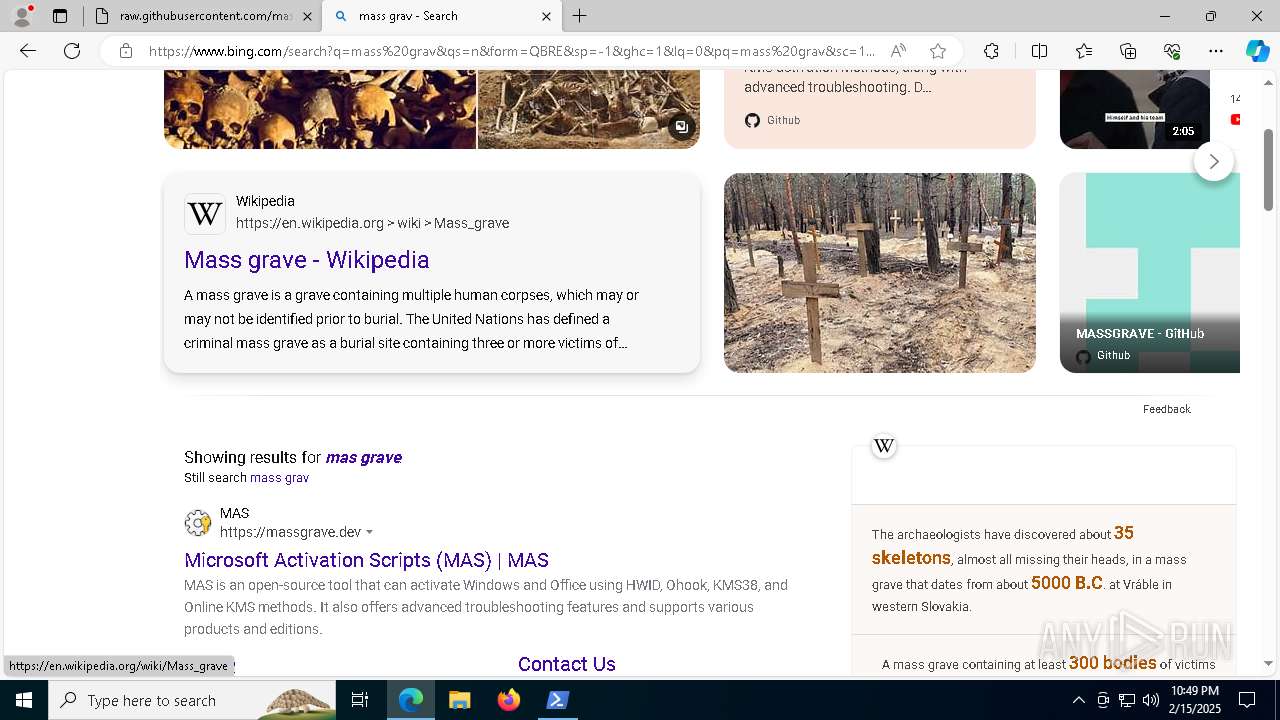Image resolution: width=1280 pixels, height=720 pixels.
Task: Click the page vertical scrollbar thumb
Action: [x=1269, y=168]
